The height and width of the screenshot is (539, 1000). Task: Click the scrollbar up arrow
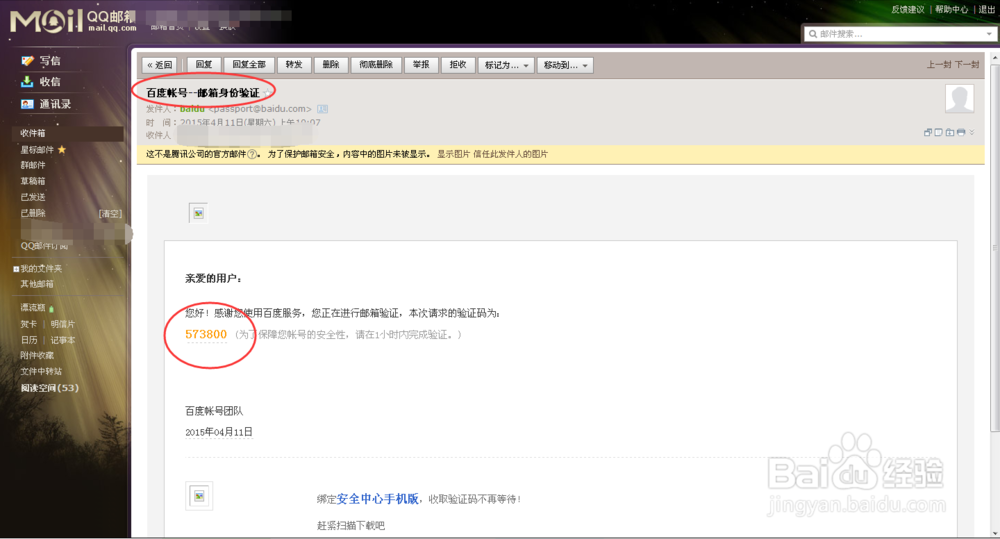coord(995,58)
